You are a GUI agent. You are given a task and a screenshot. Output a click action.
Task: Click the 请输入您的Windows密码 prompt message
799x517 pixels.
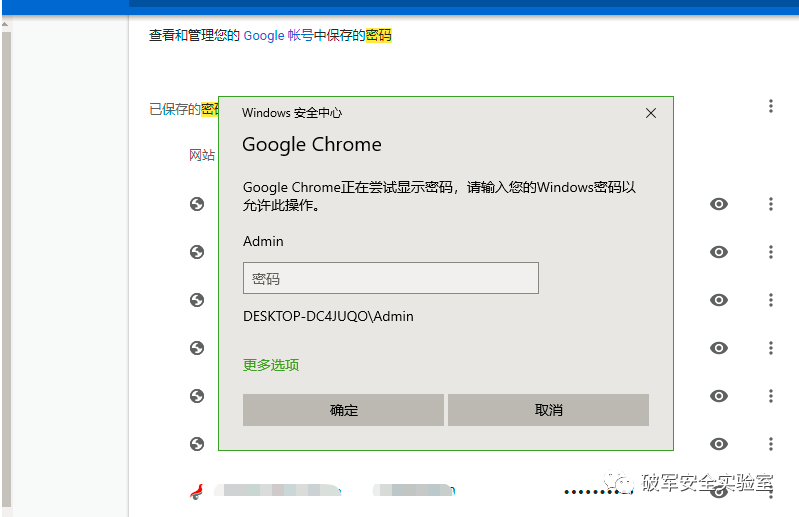tap(439, 196)
